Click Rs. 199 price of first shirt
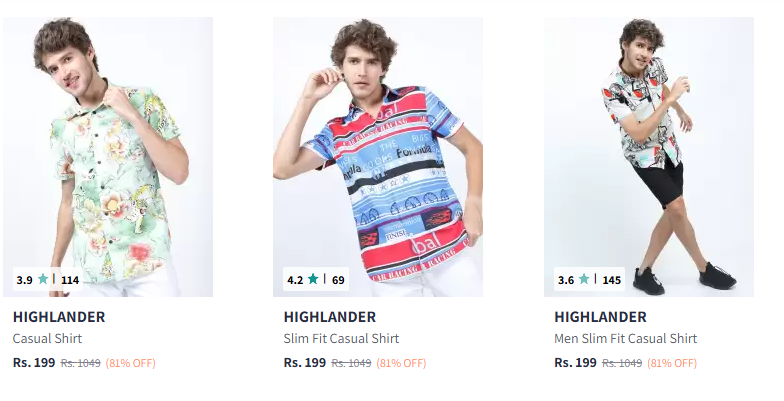This screenshot has width=784, height=401. tap(34, 362)
